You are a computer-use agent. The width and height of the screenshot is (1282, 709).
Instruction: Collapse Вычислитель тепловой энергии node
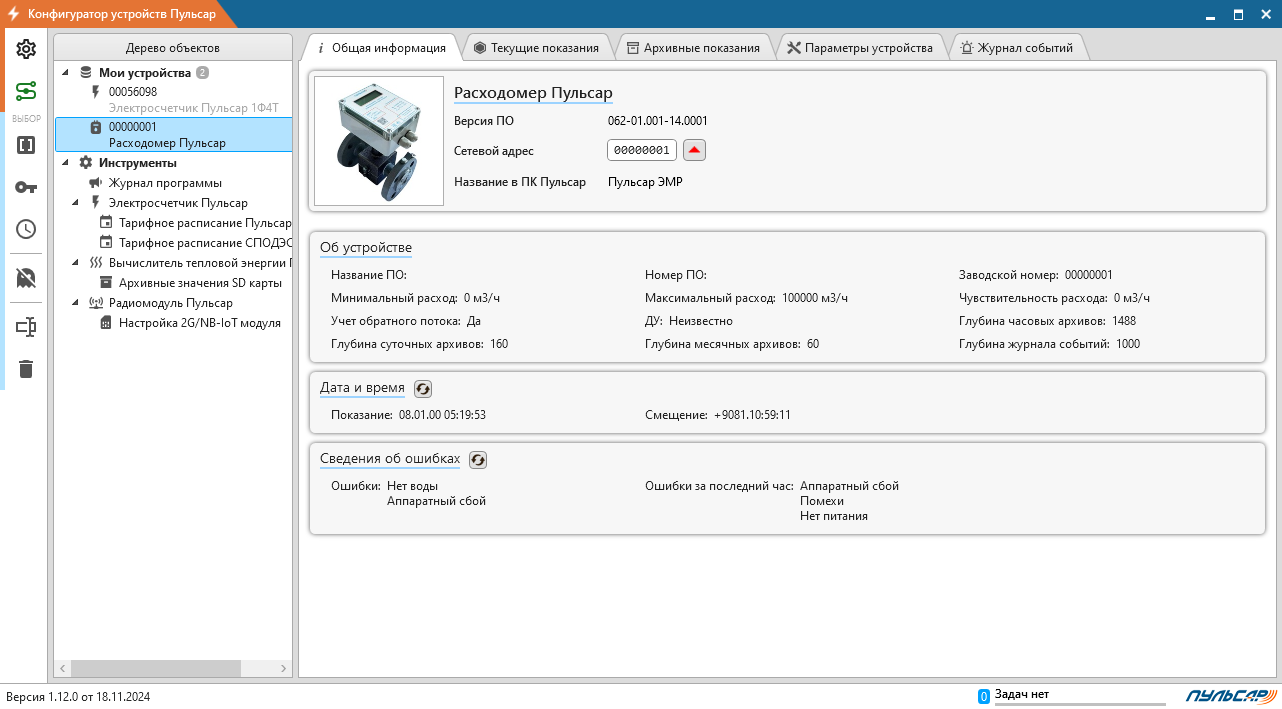[x=76, y=263]
